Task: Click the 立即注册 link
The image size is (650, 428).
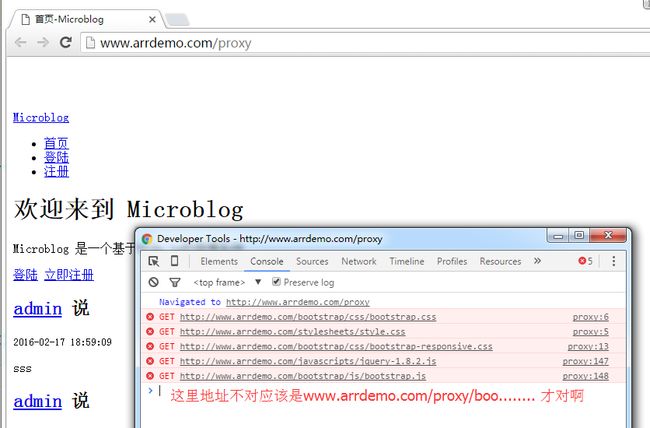Action: pos(69,275)
